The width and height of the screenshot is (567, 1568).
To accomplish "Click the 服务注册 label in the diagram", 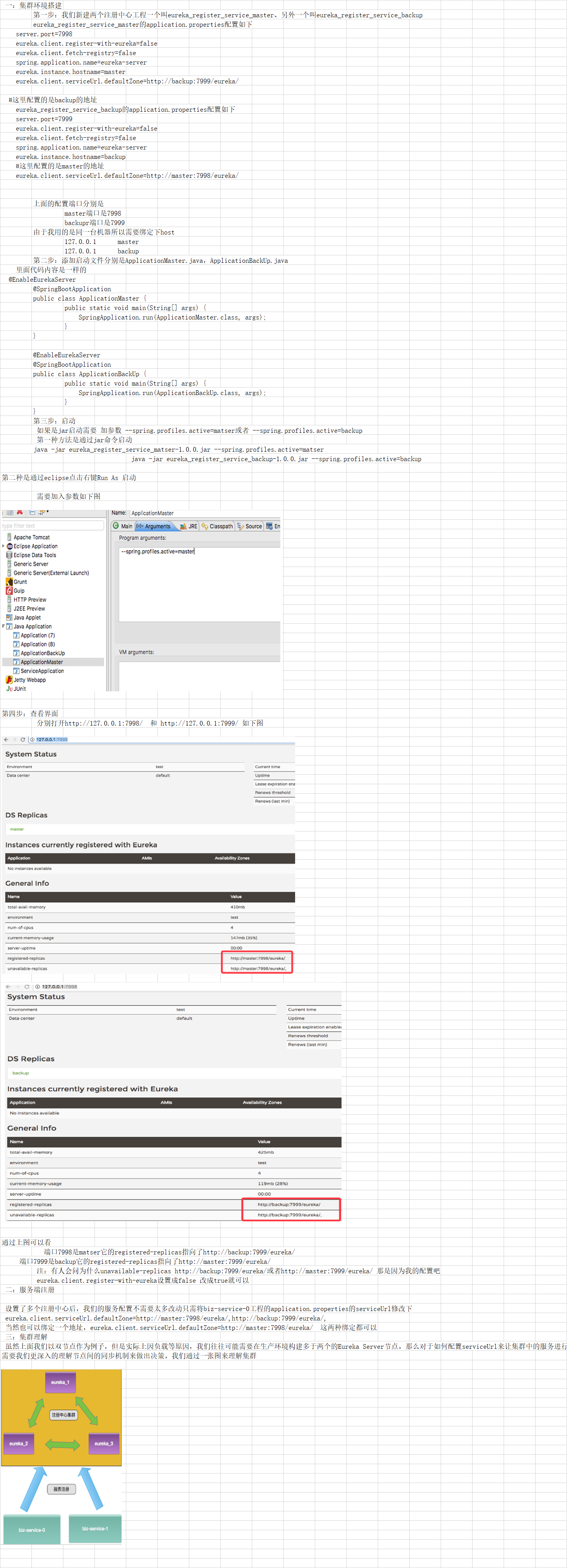I will click(61, 1489).
